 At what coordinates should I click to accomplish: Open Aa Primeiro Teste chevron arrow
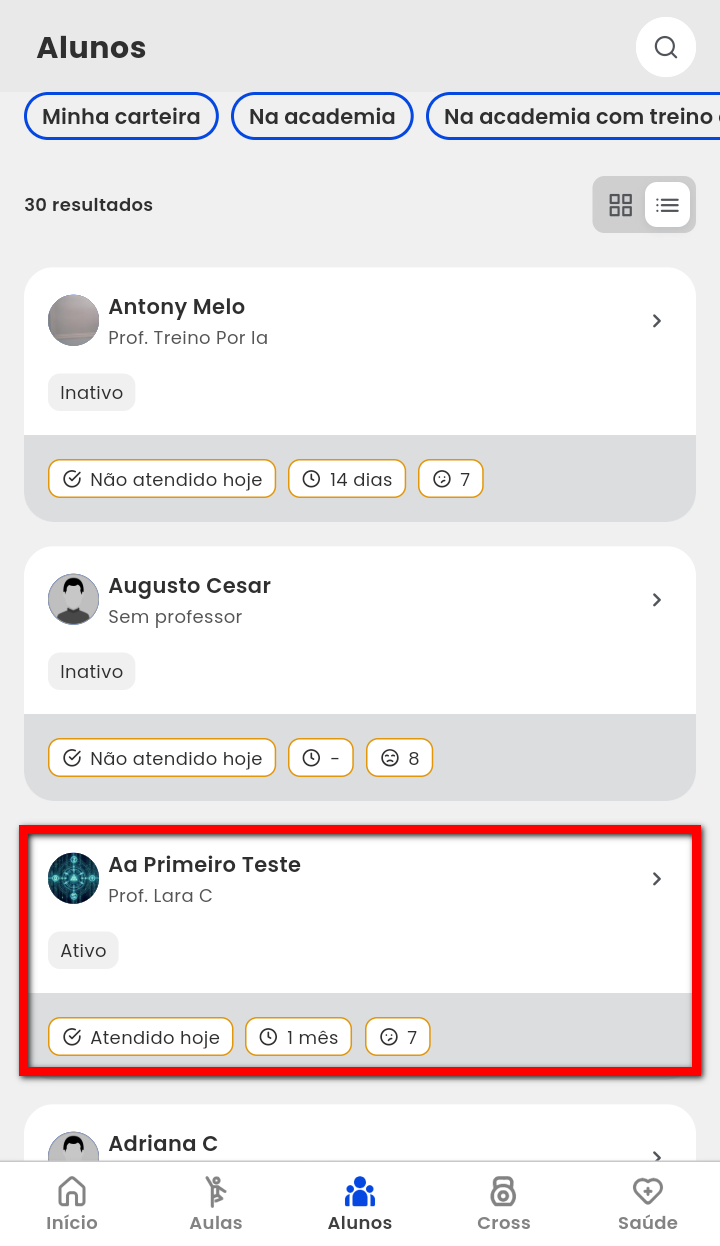click(x=657, y=879)
